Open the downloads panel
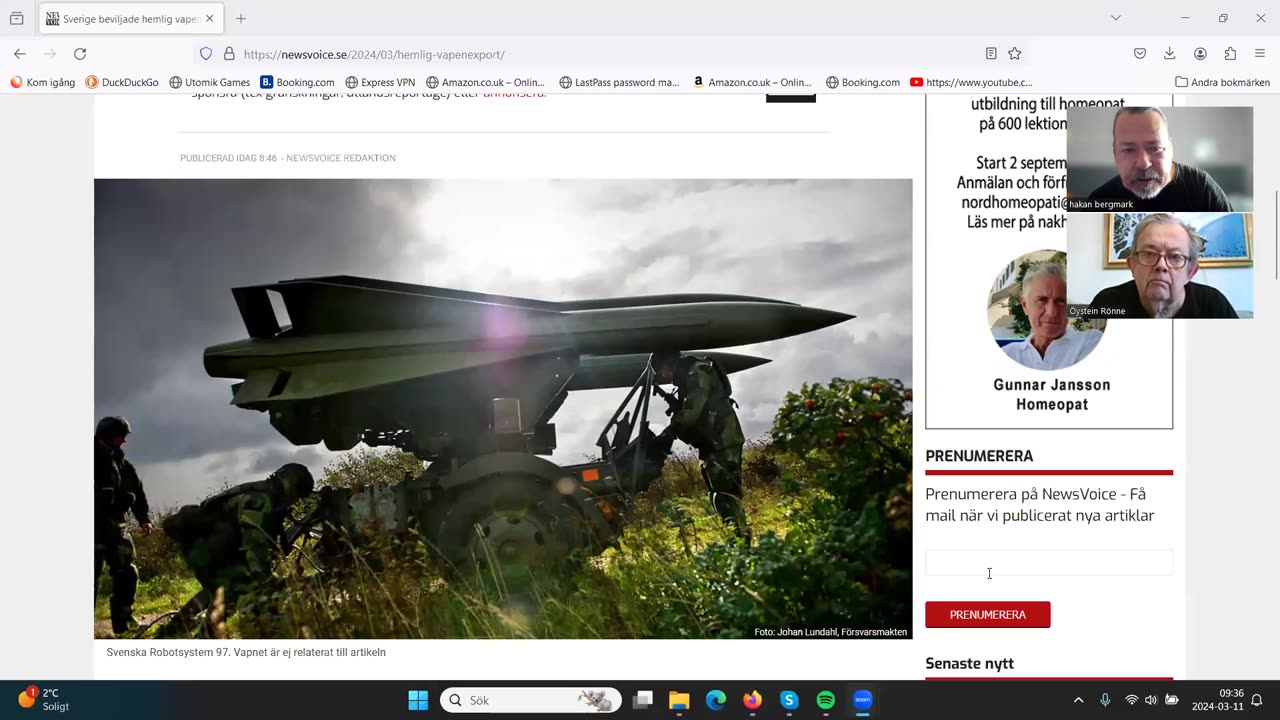1280x720 pixels. coord(1170,54)
